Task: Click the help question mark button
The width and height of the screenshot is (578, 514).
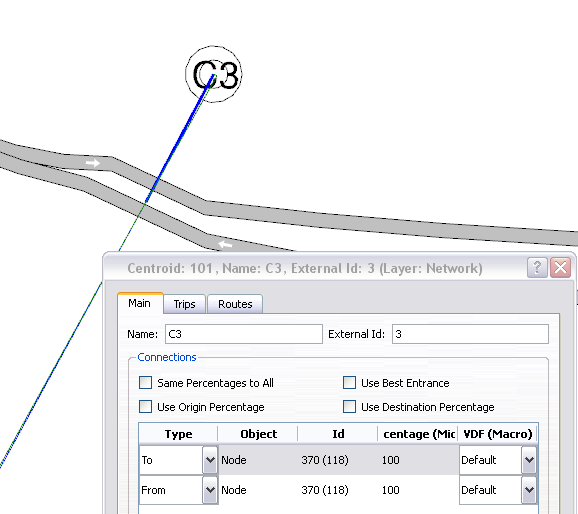Action: (x=537, y=267)
